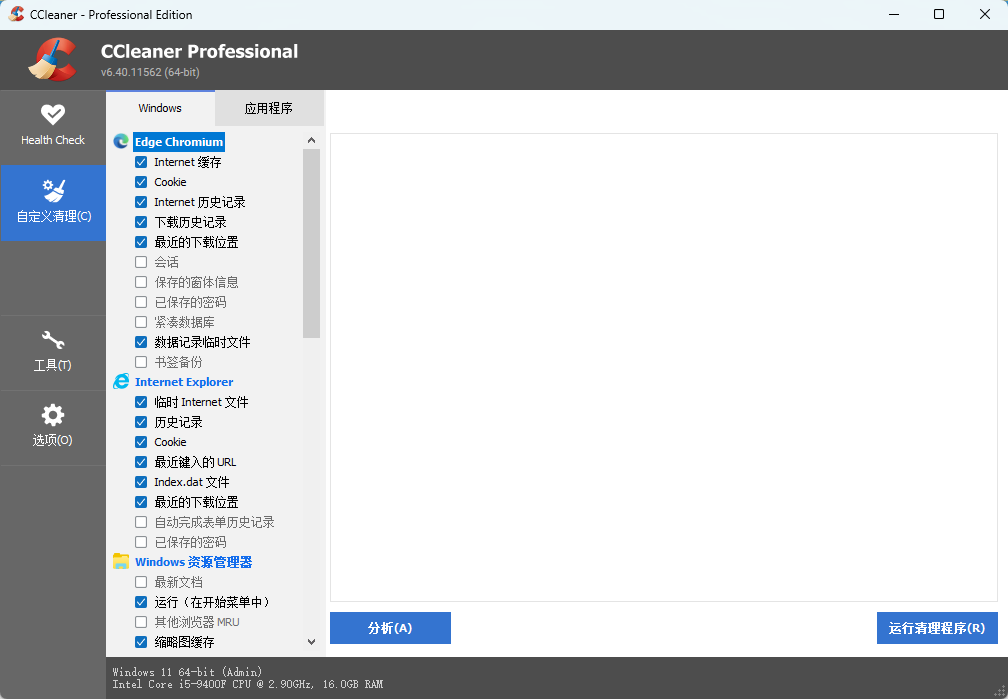Click the 分析(A) button
The width and height of the screenshot is (1008, 699).
tap(390, 627)
